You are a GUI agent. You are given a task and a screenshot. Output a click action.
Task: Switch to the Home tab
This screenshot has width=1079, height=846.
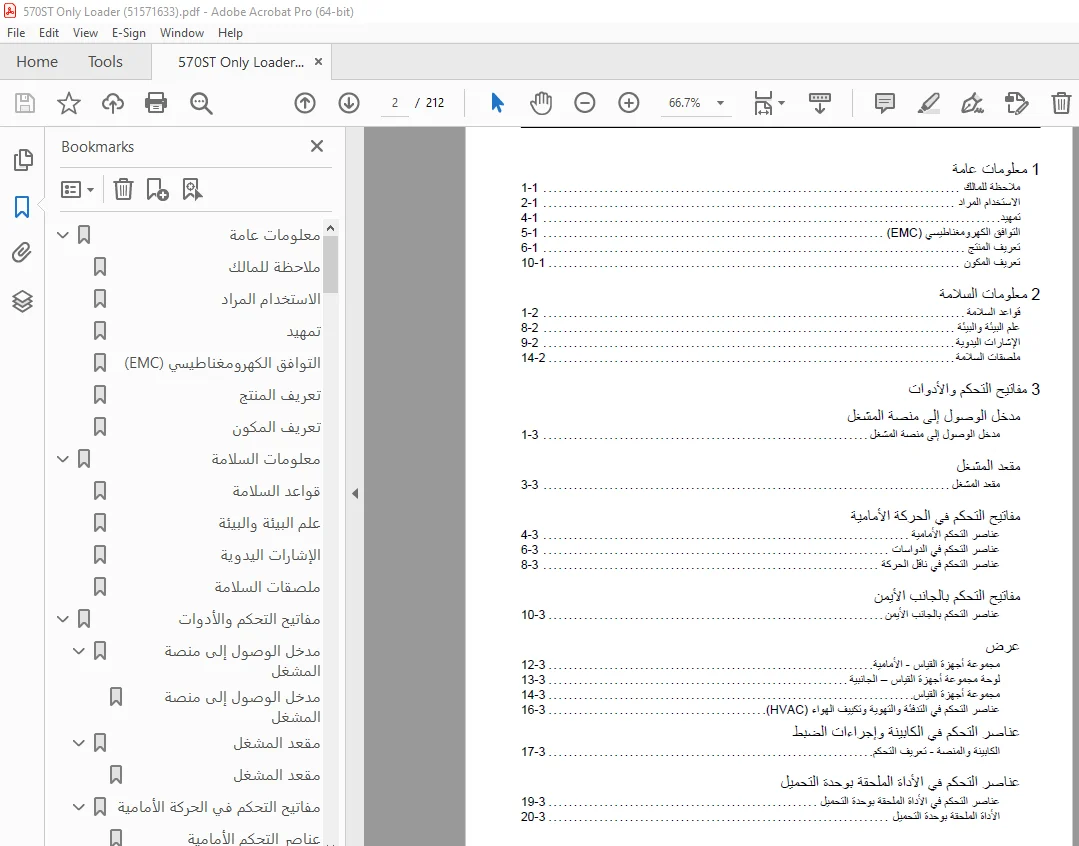coord(37,62)
